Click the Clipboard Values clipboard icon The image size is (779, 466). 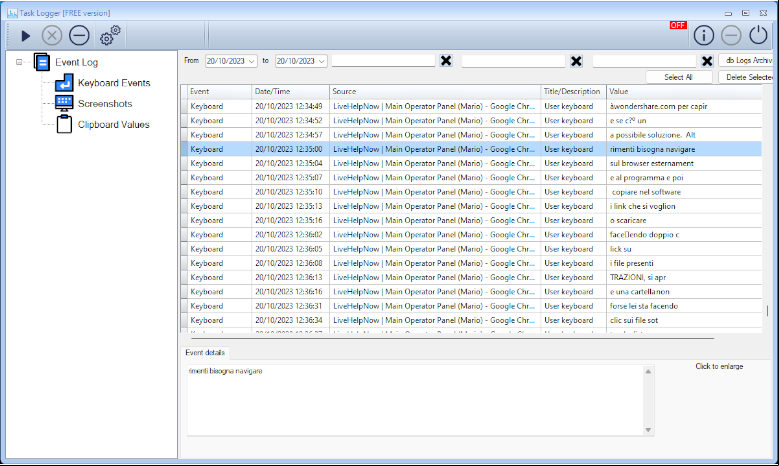pos(64,124)
